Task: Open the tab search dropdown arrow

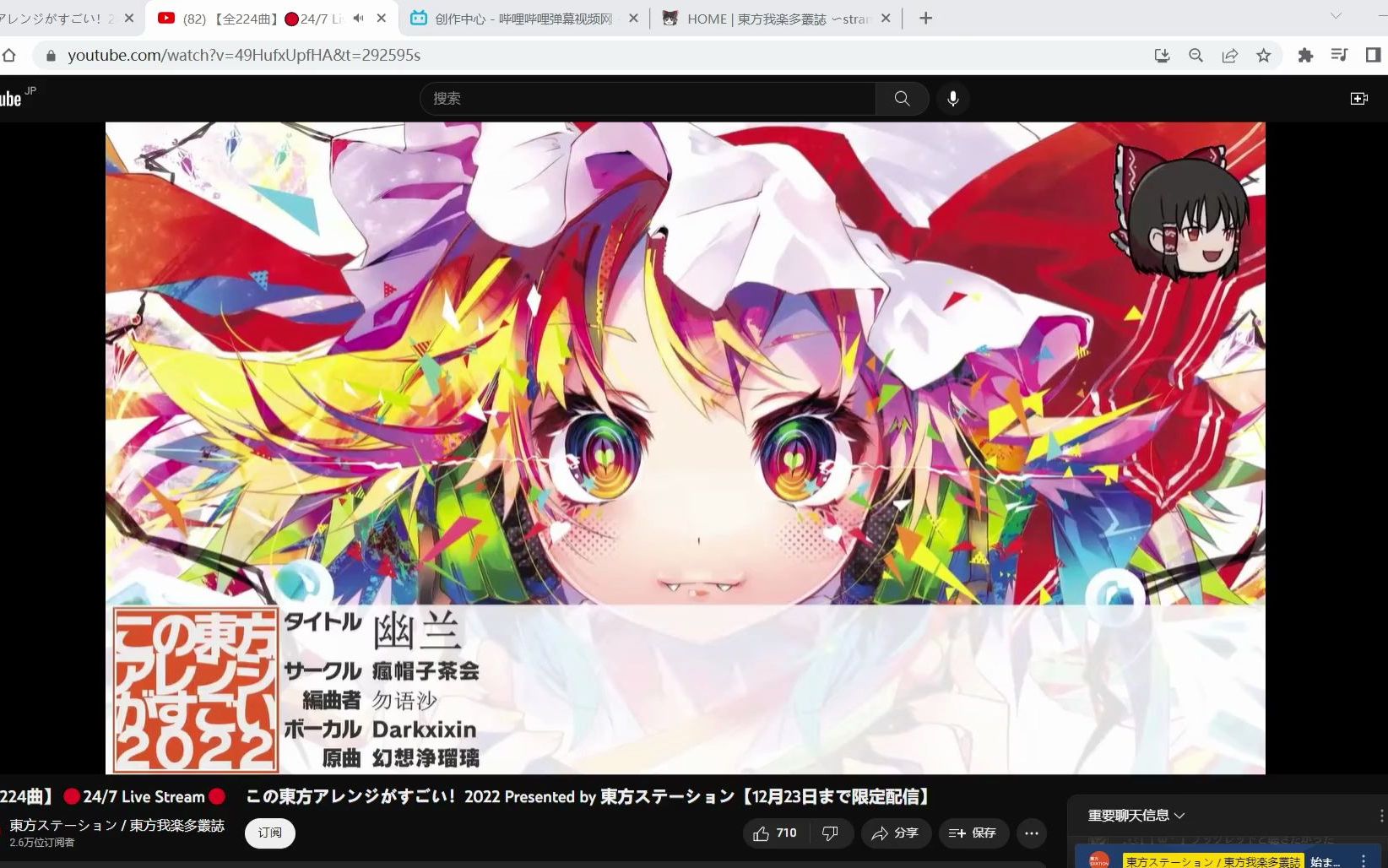Action: coord(1336,16)
